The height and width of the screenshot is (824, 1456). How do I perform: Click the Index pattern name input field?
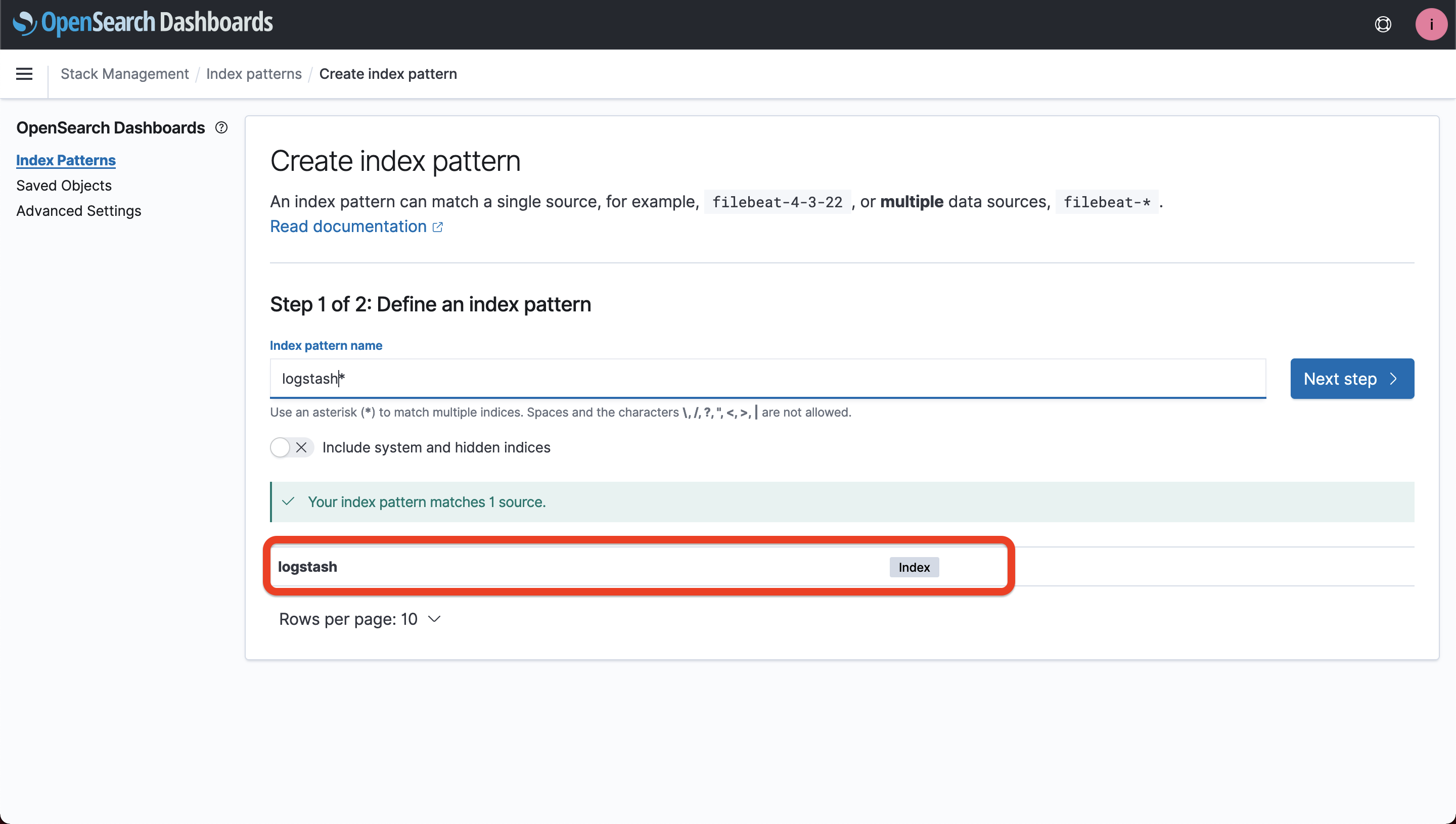point(767,379)
